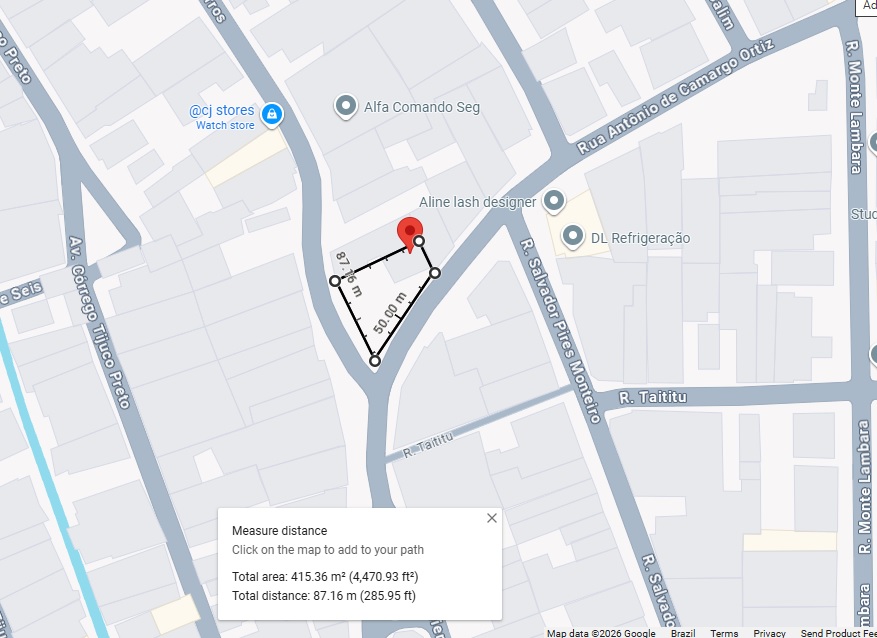
Task: Click the DL Refrigeração place icon
Action: (573, 237)
